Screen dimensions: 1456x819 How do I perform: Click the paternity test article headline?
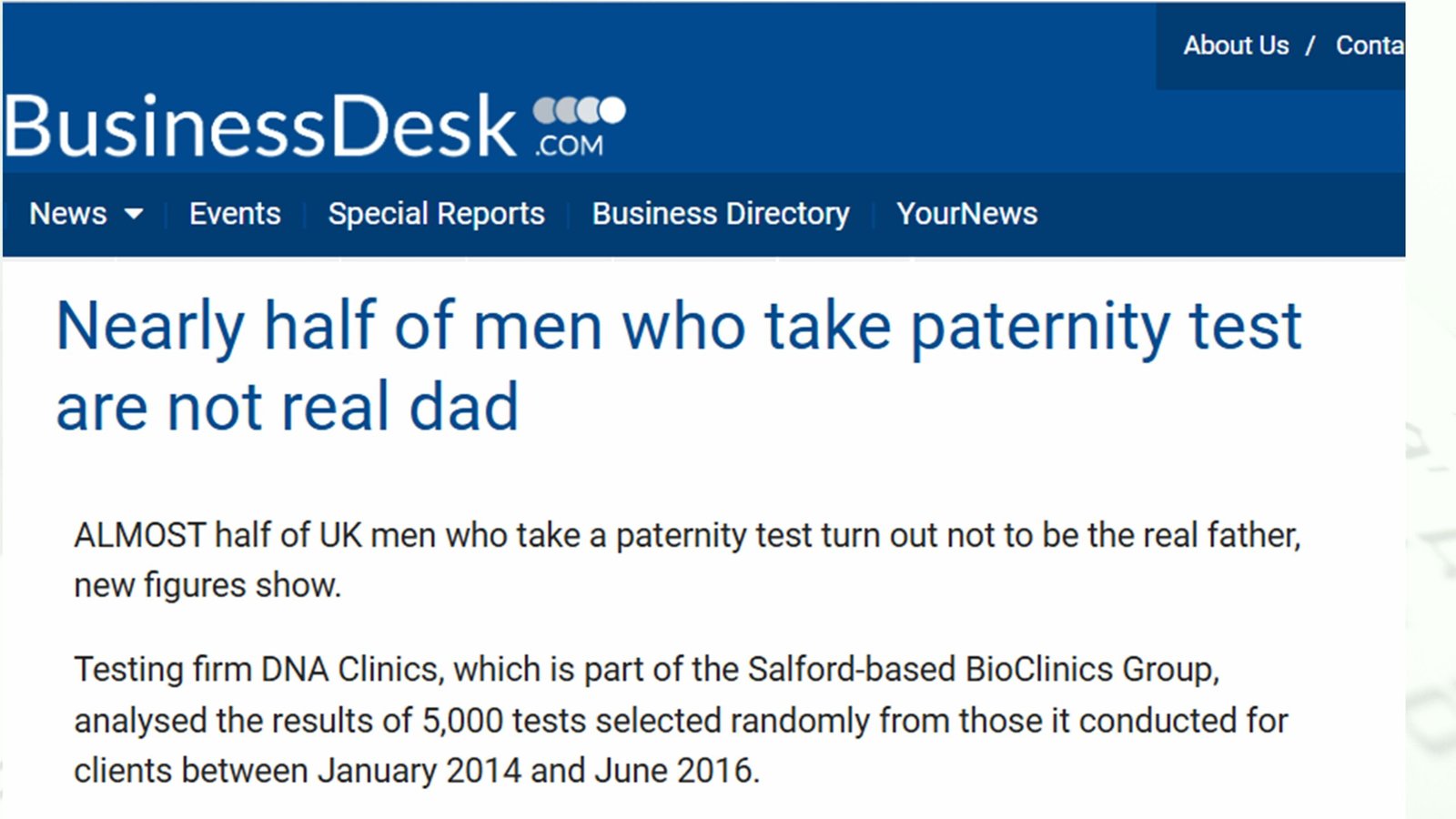[x=678, y=366]
